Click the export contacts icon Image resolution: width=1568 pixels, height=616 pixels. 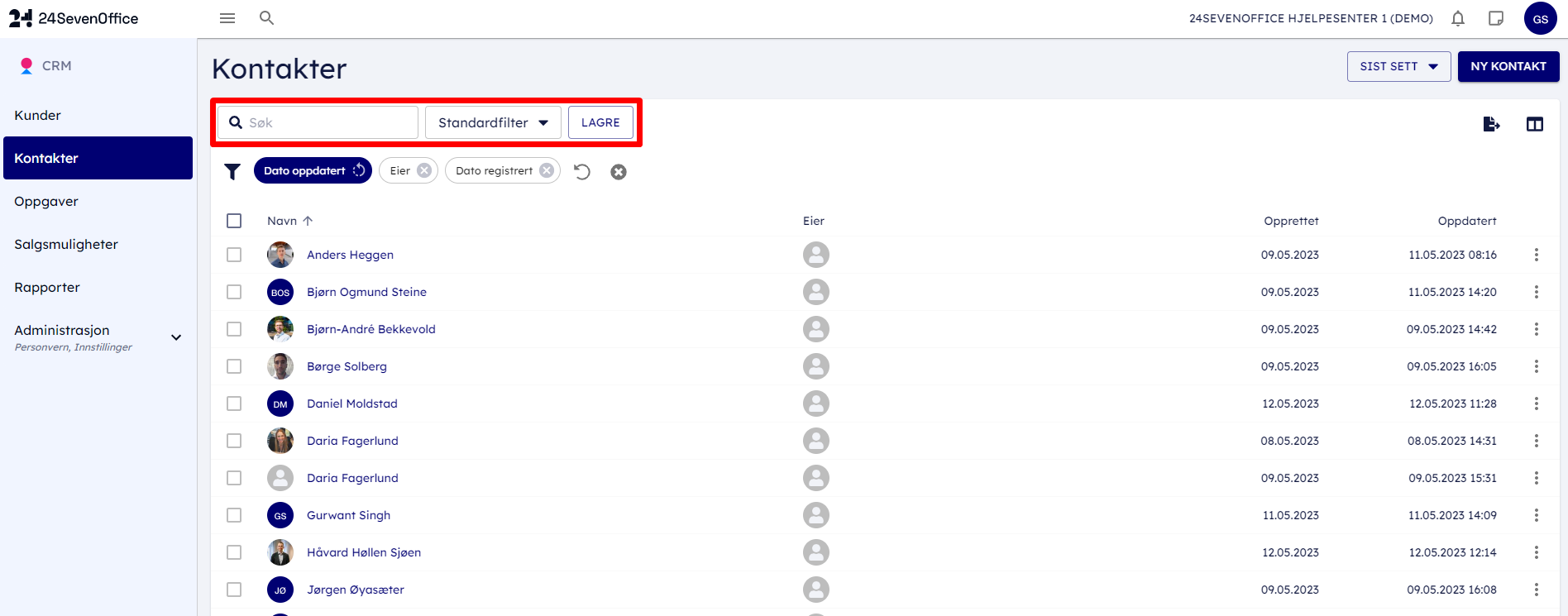1491,124
